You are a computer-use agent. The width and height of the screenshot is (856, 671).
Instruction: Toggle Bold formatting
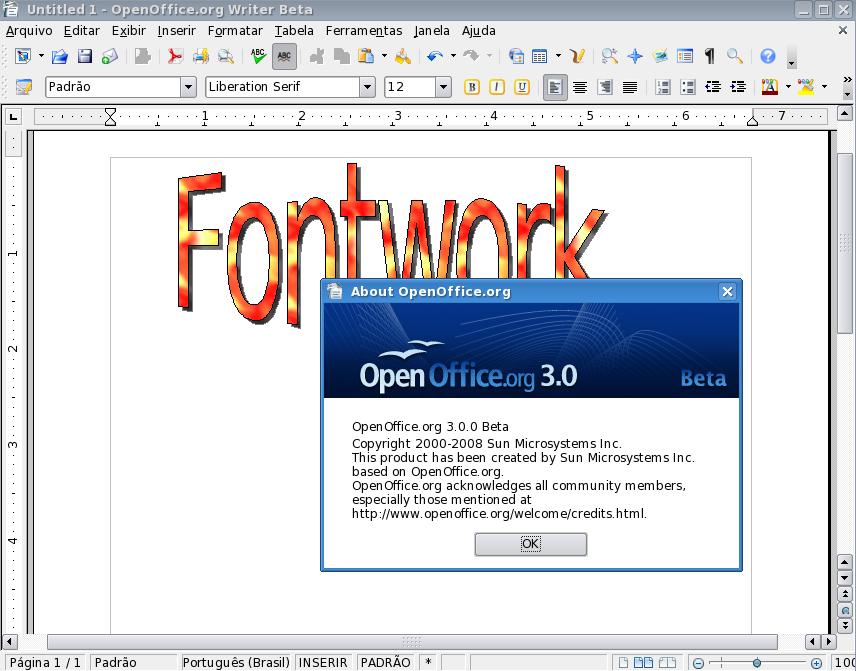coord(472,87)
